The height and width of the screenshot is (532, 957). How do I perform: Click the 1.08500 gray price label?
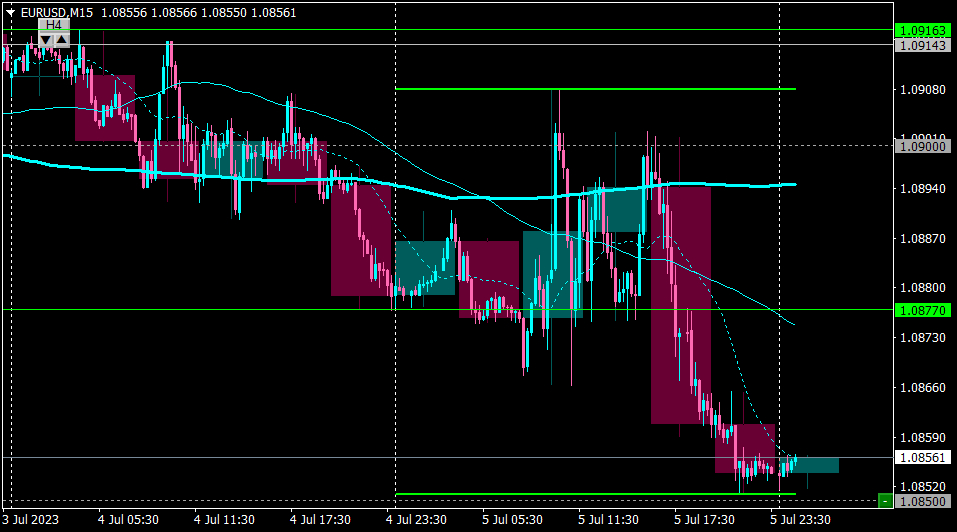tap(923, 501)
